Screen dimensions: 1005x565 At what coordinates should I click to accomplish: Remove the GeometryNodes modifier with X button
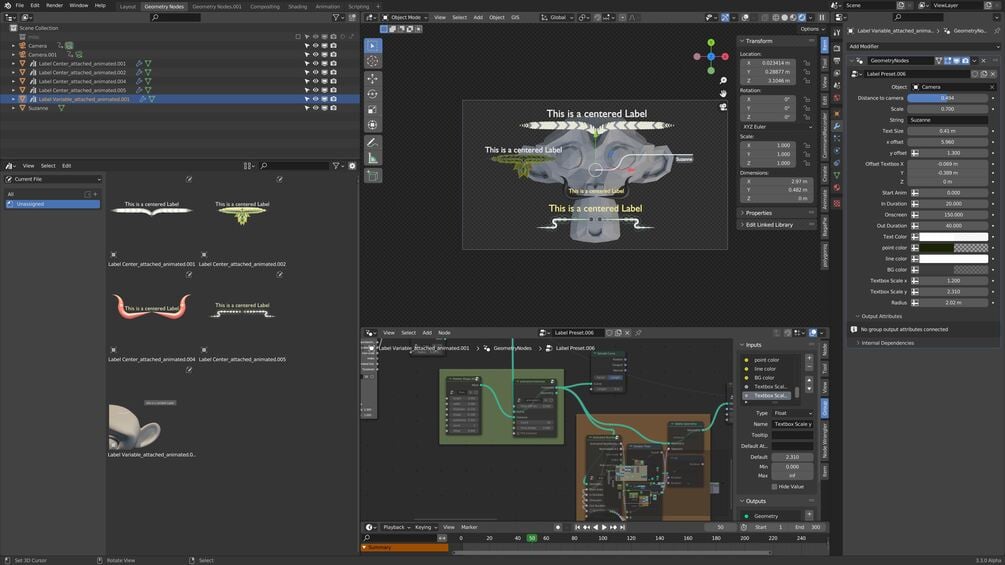pos(984,60)
